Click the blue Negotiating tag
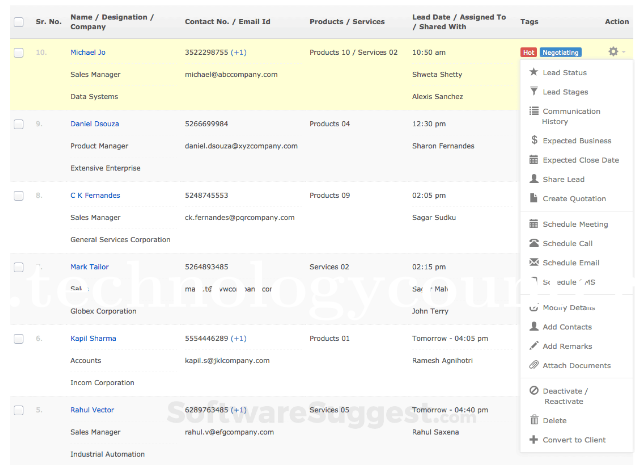Image resolution: width=635 pixels, height=465 pixels. 560,52
